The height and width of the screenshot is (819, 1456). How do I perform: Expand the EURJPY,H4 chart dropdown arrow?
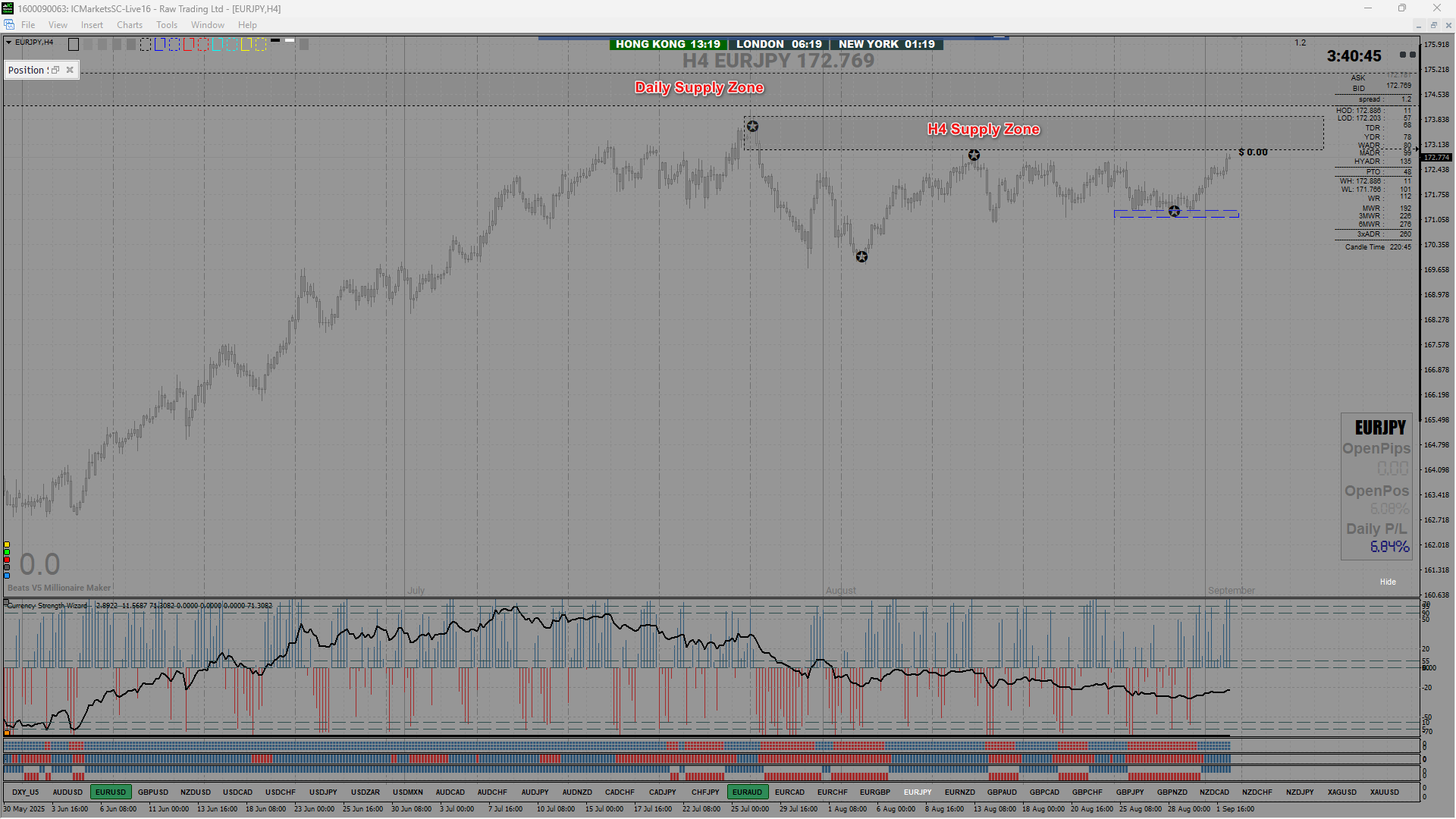tap(9, 42)
